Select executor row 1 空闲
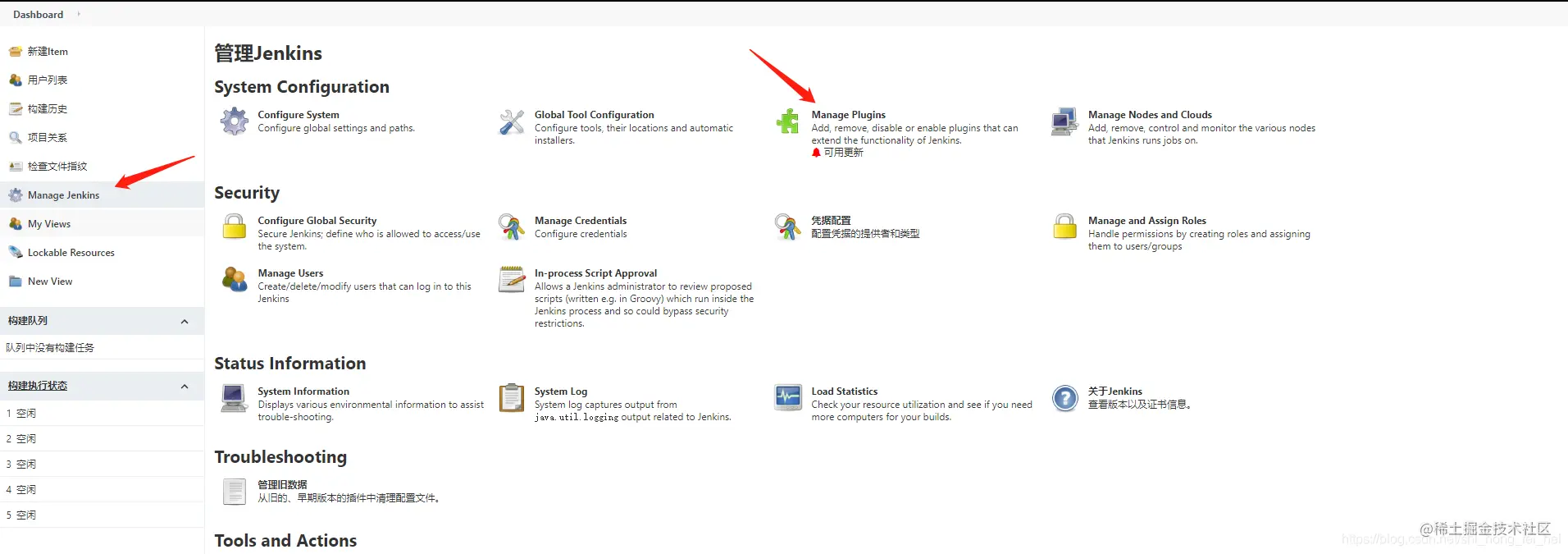 [102, 413]
